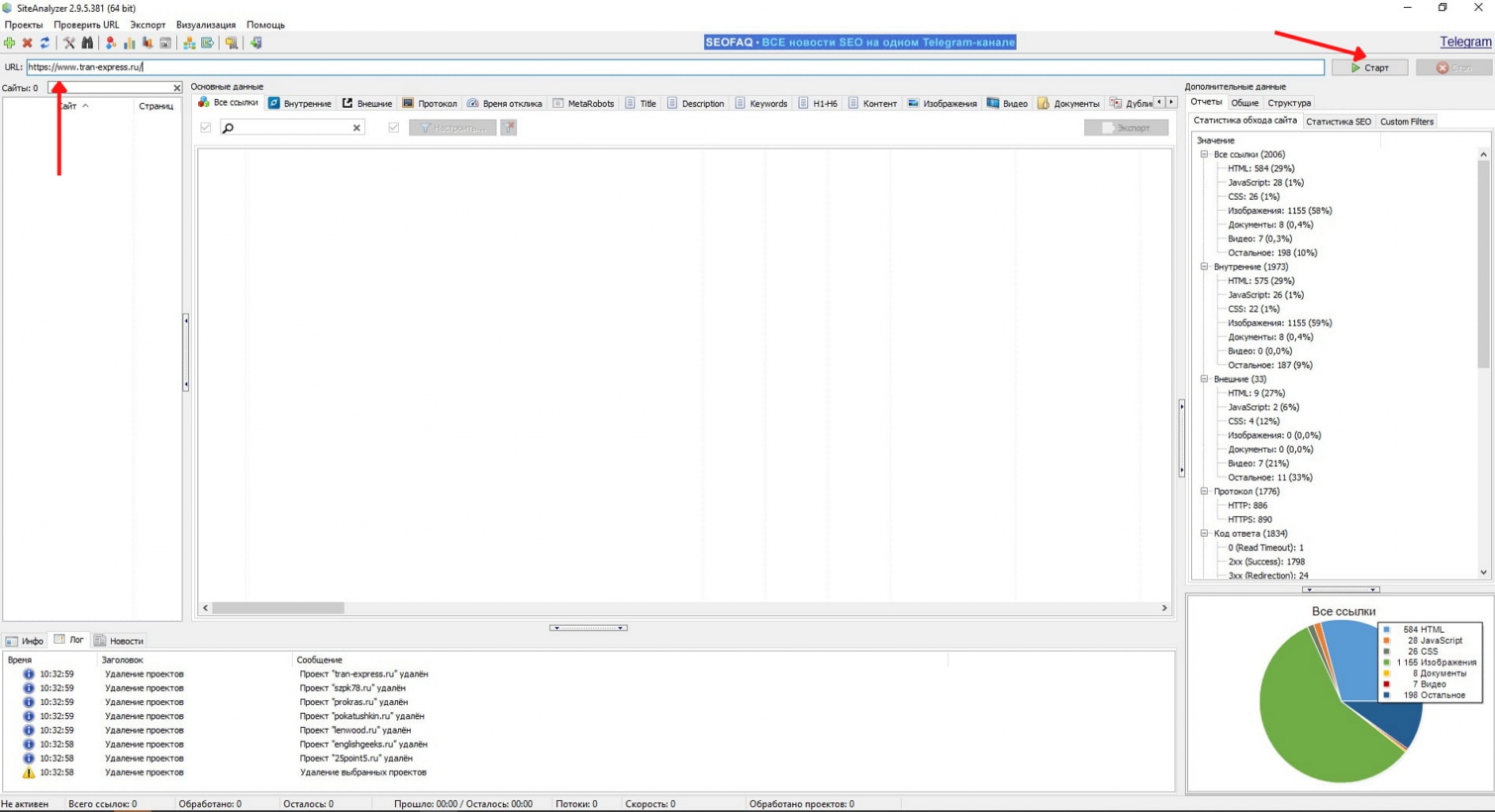
Task: Collapse the 'Внешние (33)' tree node
Action: (x=1204, y=379)
